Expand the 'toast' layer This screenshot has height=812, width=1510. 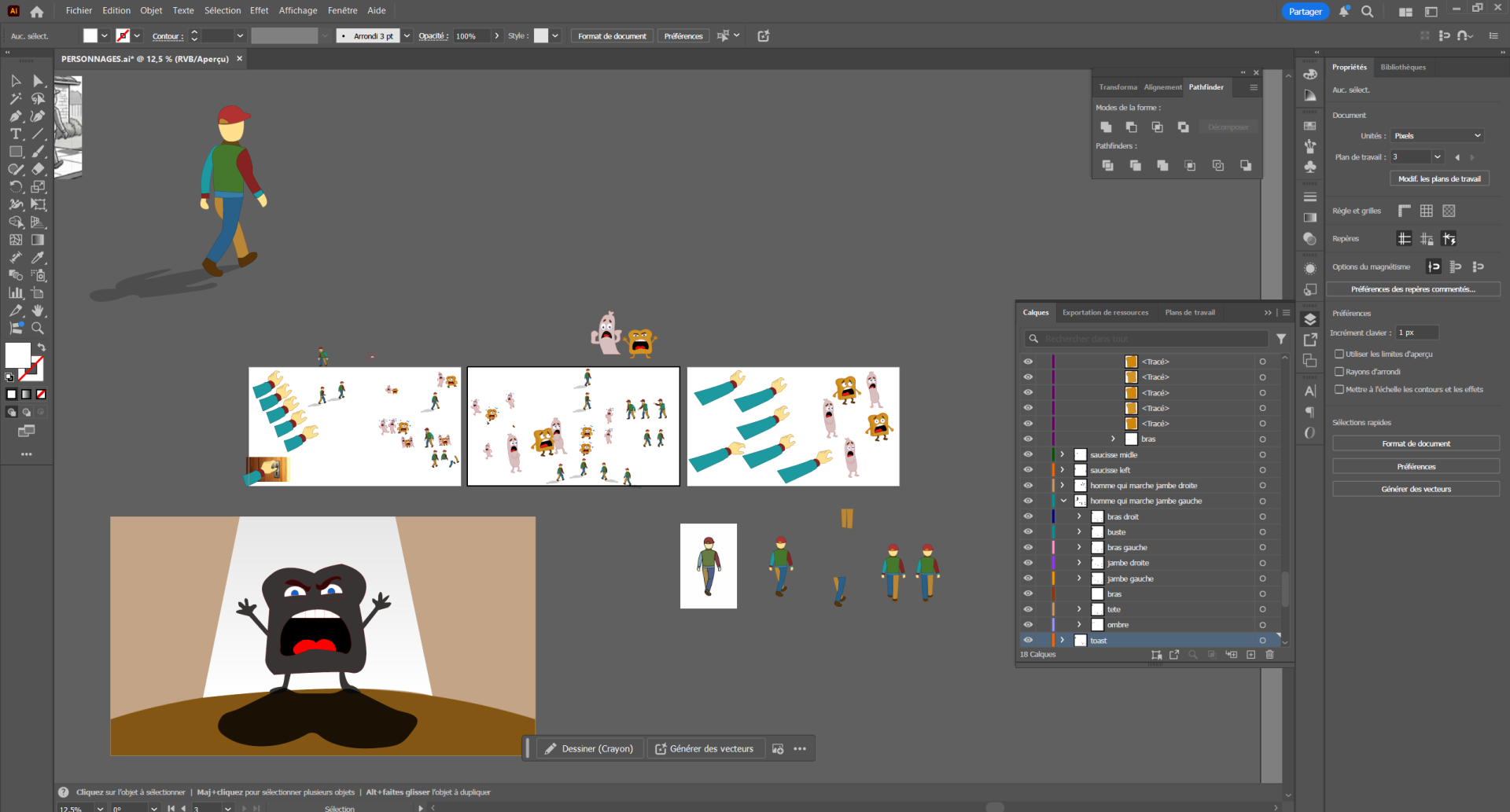point(1063,641)
